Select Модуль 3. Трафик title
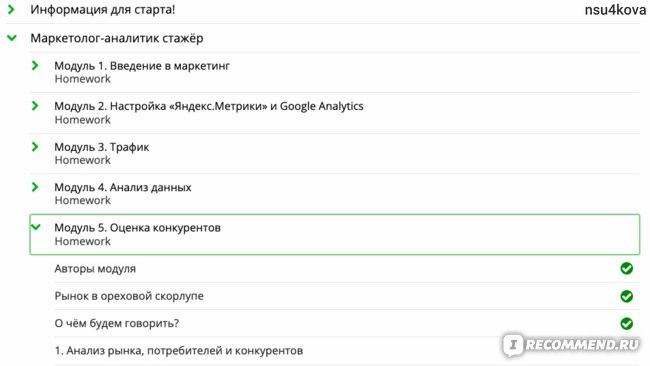This screenshot has height=366, width=650. click(102, 147)
